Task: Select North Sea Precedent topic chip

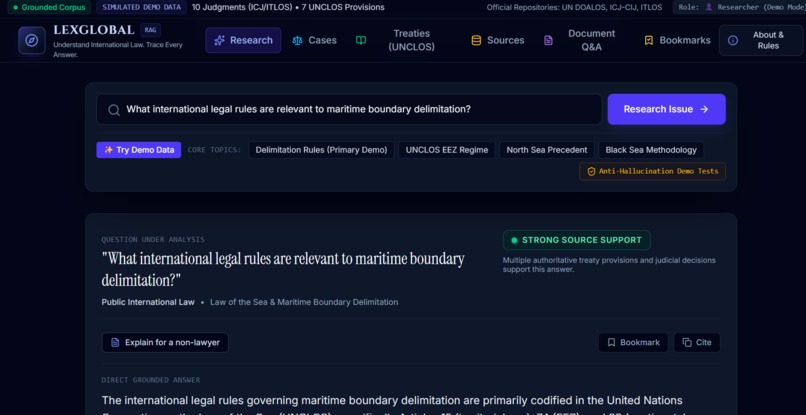Action: [546, 150]
